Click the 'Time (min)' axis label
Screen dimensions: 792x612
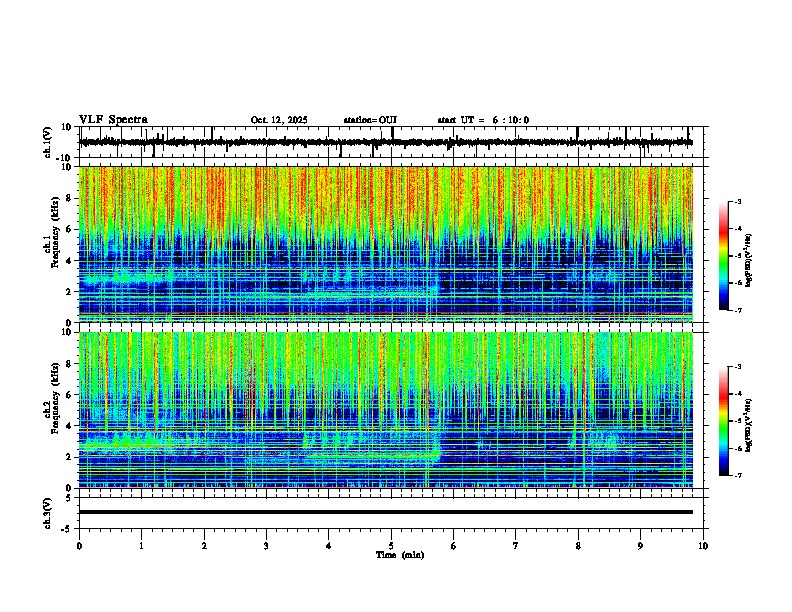[x=400, y=555]
